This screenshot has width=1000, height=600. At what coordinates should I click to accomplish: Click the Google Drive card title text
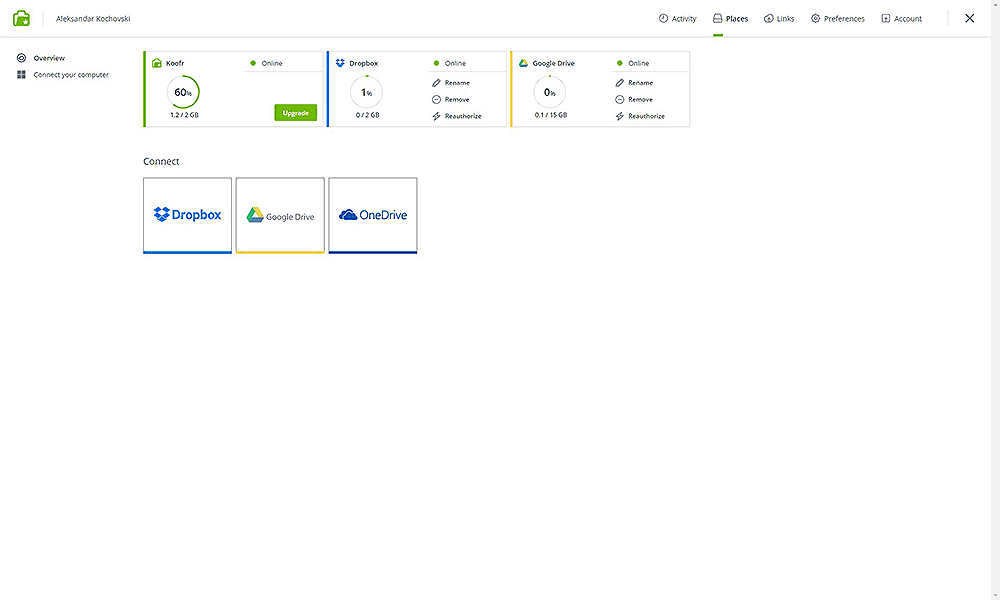pyautogui.click(x=554, y=63)
